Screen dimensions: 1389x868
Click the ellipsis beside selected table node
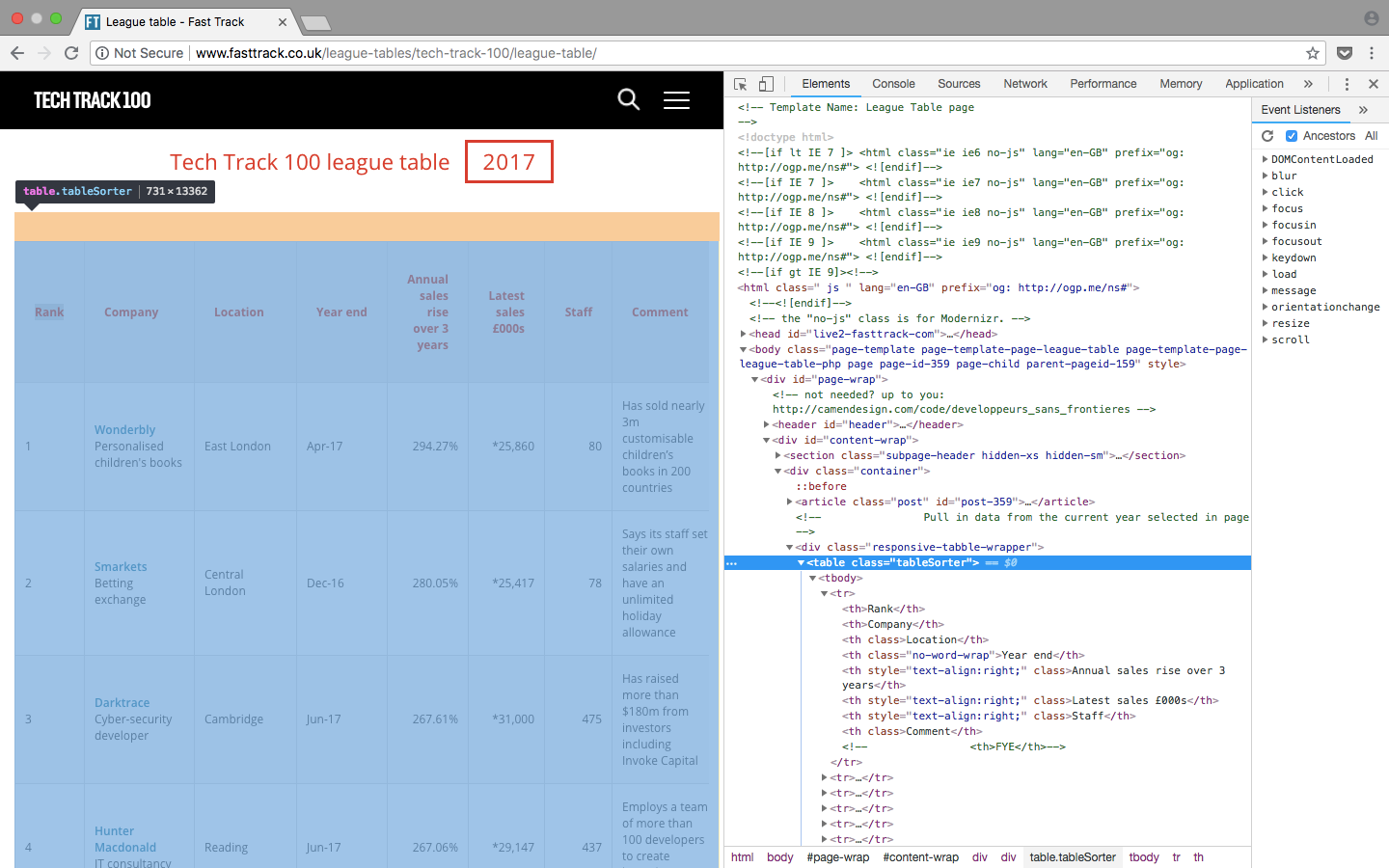pyautogui.click(x=731, y=563)
